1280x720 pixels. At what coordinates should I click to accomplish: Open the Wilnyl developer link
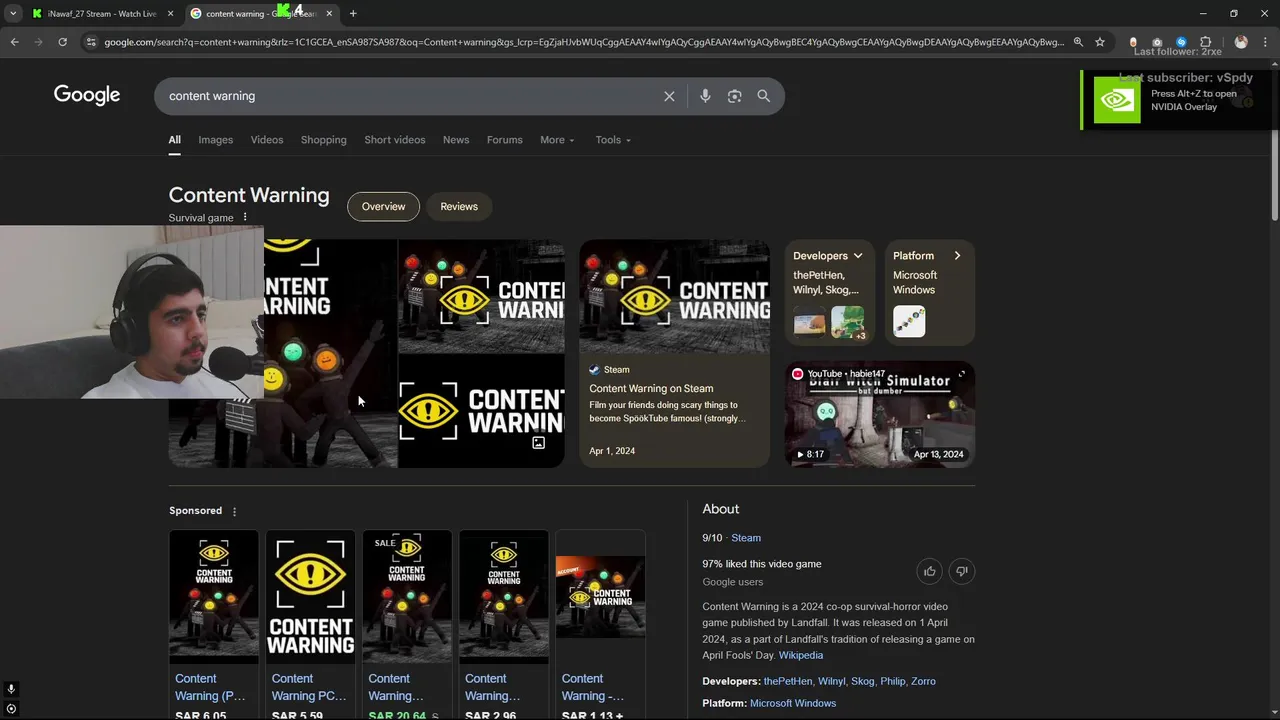(x=831, y=681)
